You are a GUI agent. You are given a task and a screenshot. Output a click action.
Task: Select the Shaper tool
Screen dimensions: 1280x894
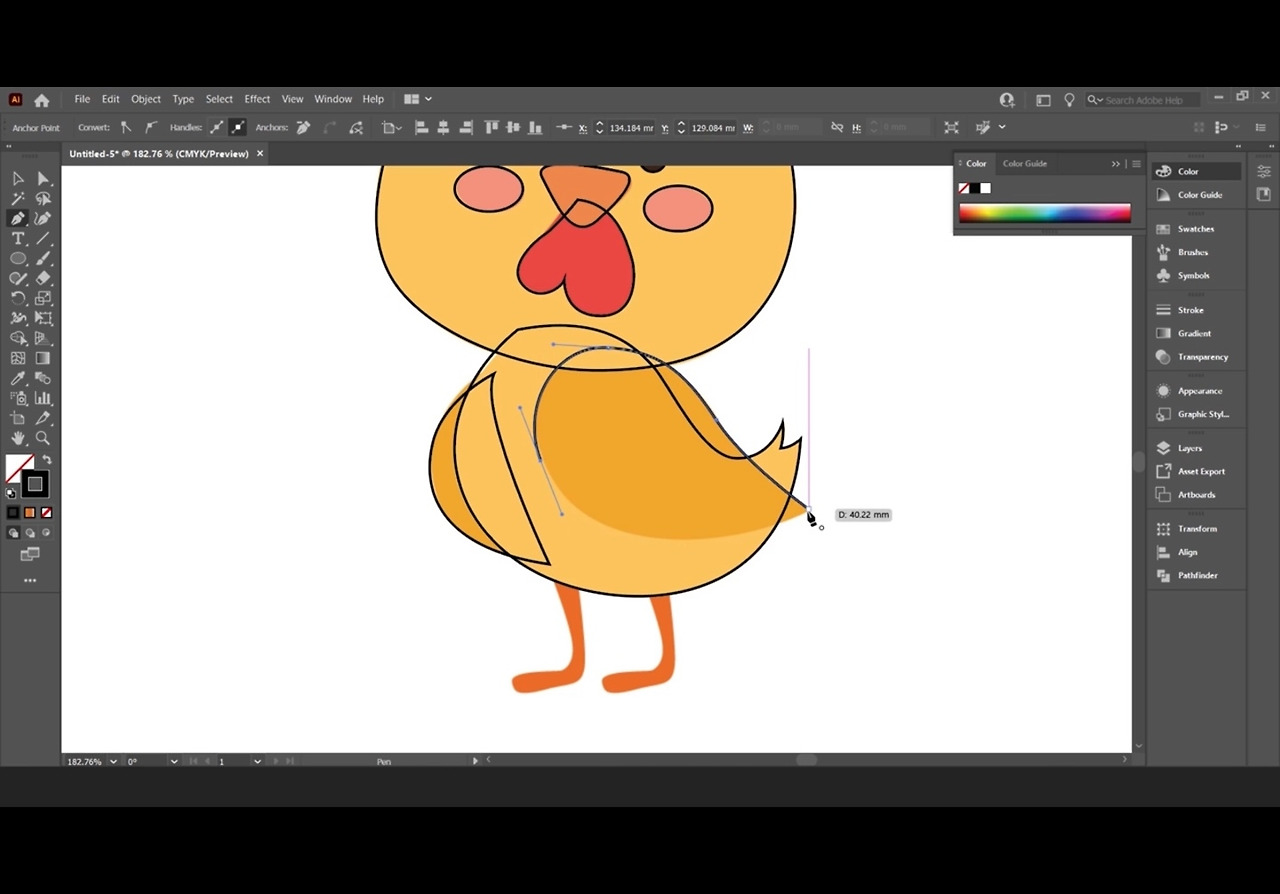tap(18, 278)
